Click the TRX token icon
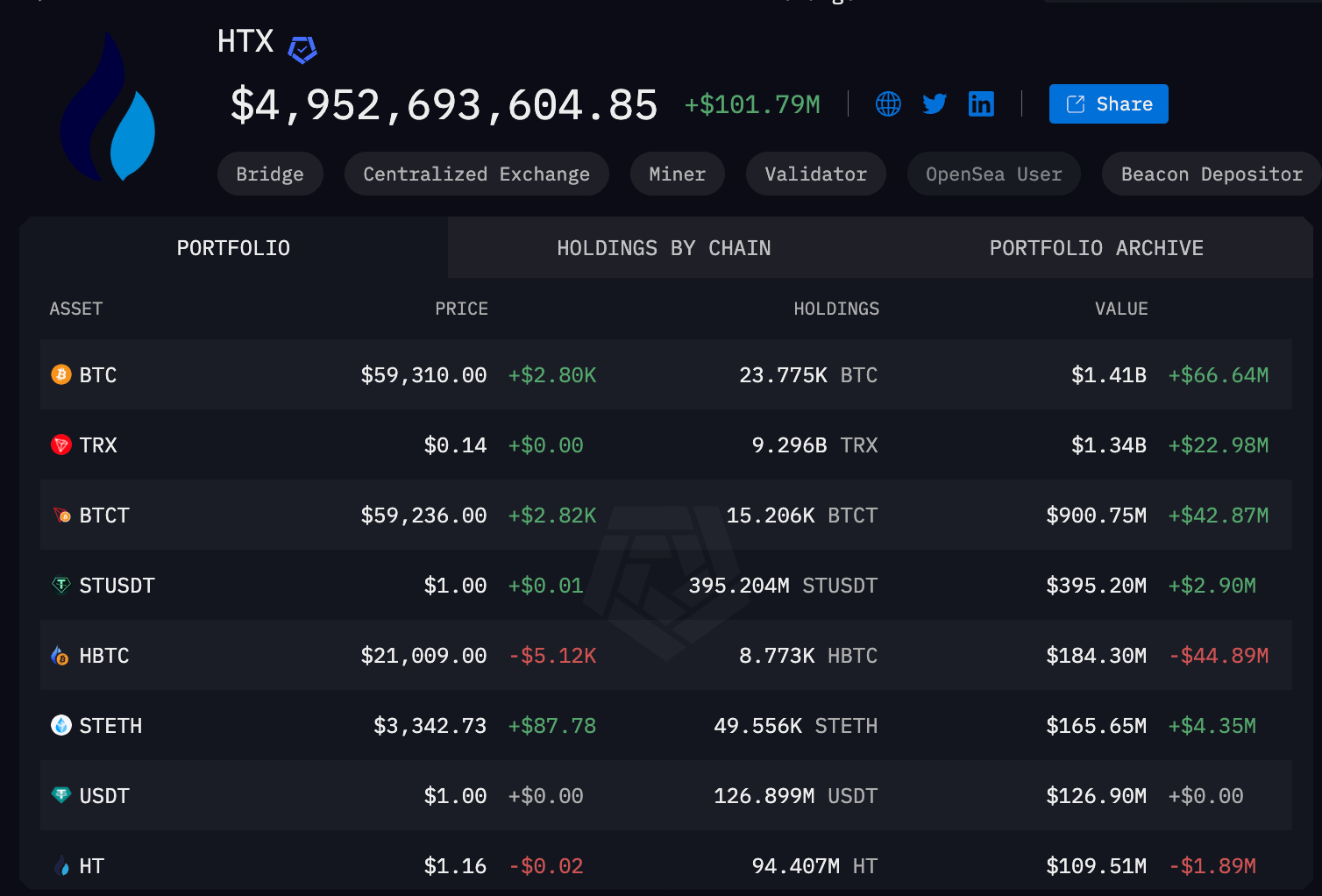Screen dimensions: 1322x896 [x=61, y=445]
